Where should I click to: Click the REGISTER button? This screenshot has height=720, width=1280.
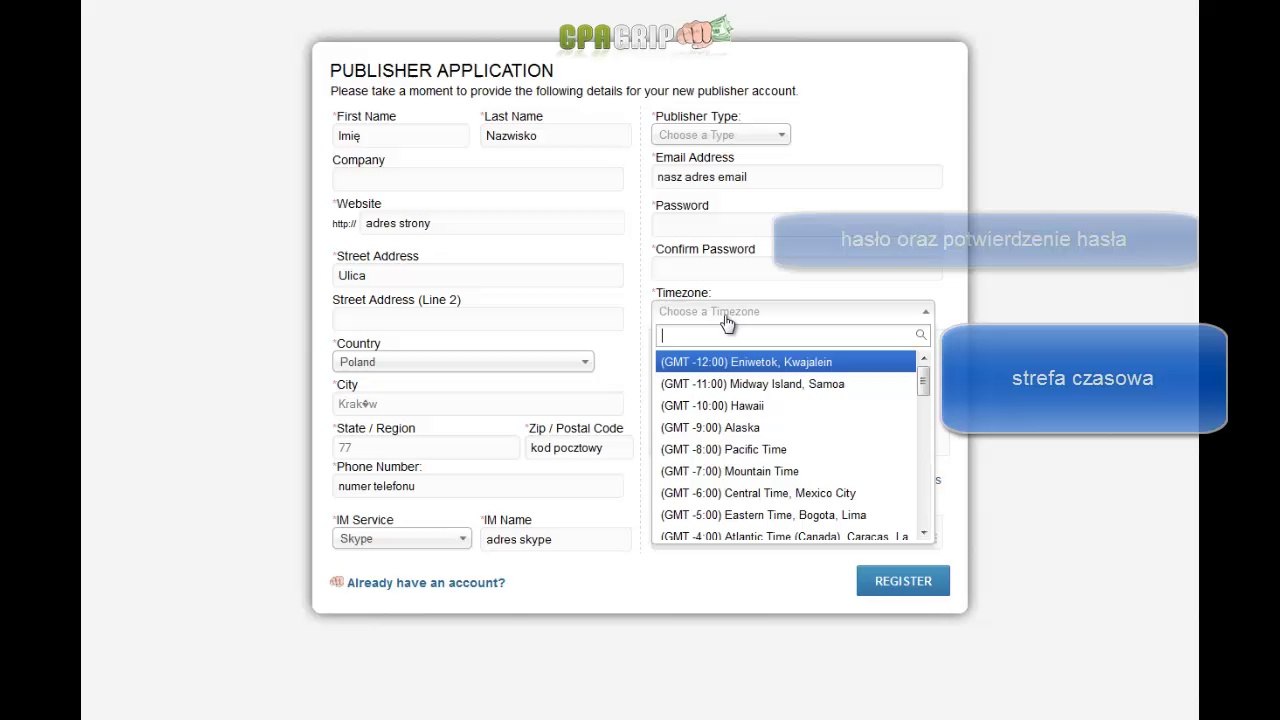(903, 581)
